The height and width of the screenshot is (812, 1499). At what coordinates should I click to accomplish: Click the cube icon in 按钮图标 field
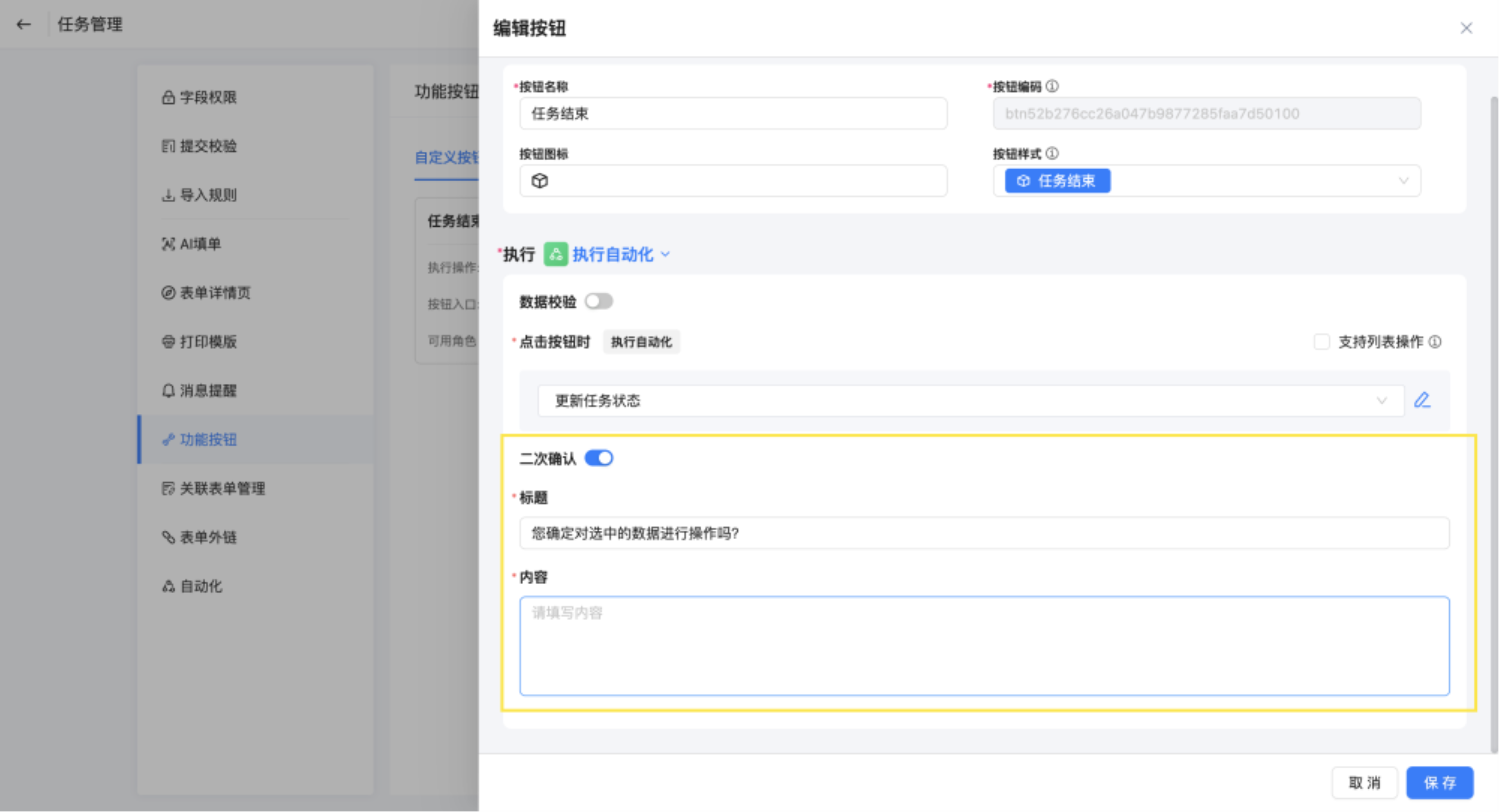click(x=540, y=181)
